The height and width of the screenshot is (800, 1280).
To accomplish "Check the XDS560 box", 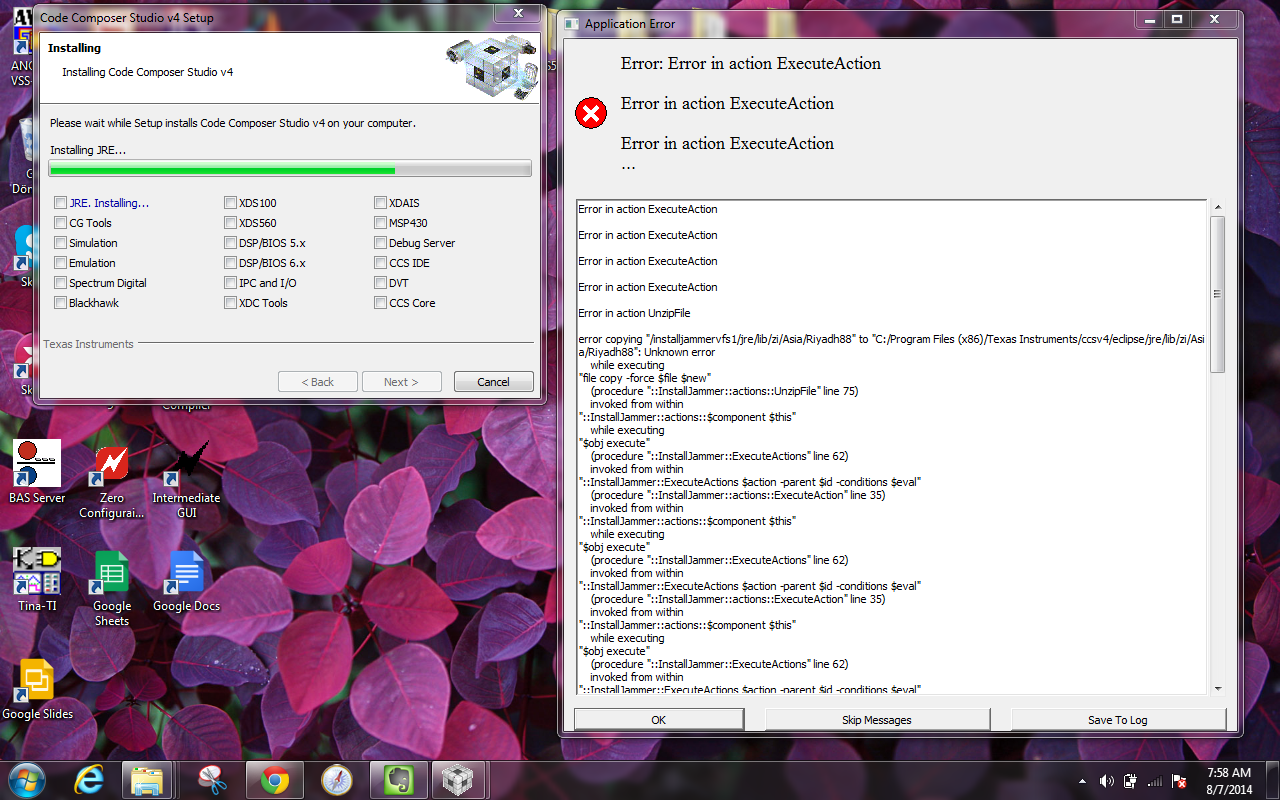I will pos(231,223).
